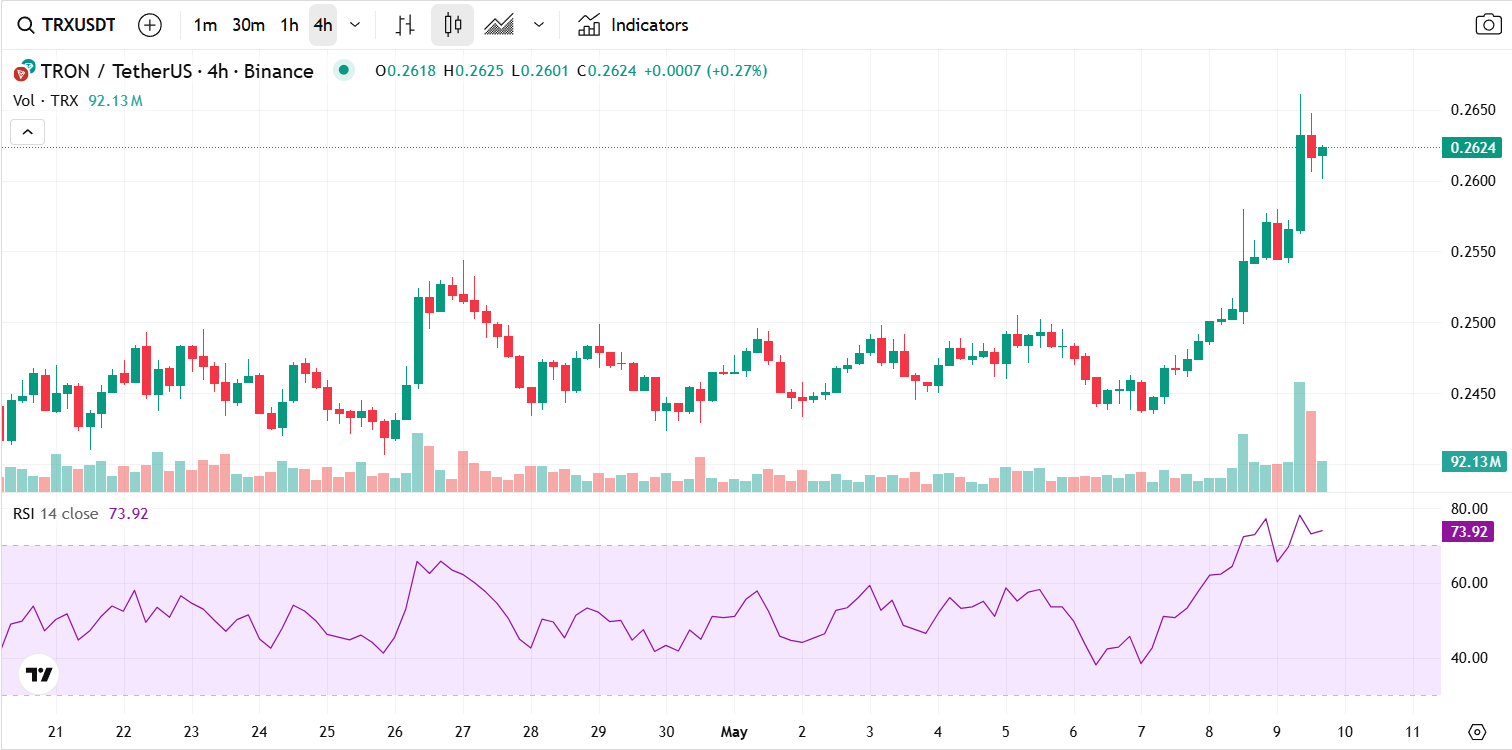This screenshot has height=750, width=1512.
Task: Open symbol search for TRXUSDT
Action: tap(66, 25)
